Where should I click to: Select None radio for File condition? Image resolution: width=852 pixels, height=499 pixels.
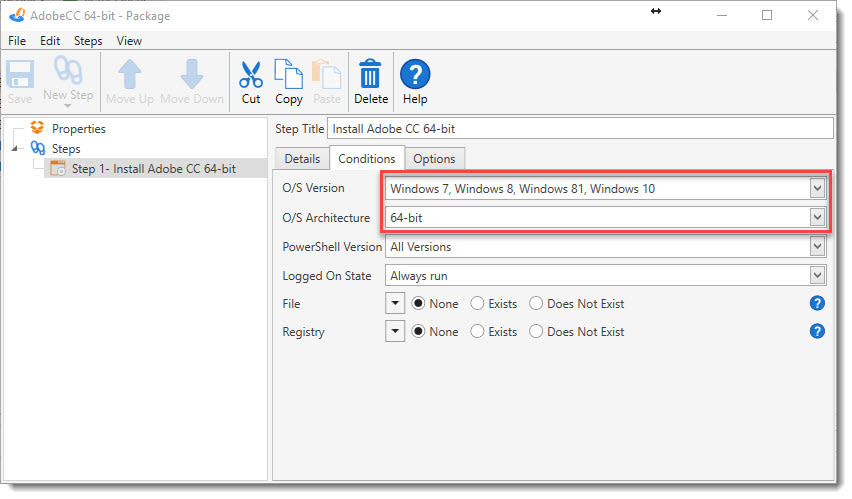coord(418,303)
